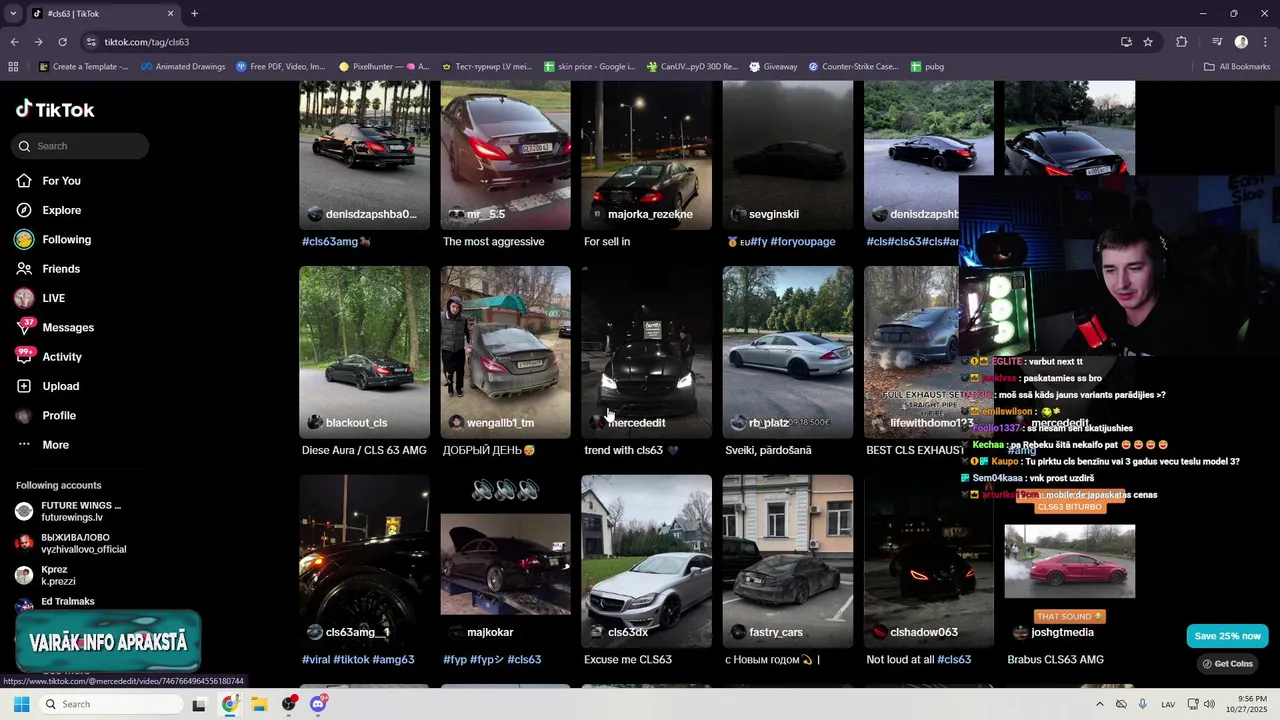The image size is (1280, 720).
Task: Open the Windows Start menu
Action: pos(21,704)
